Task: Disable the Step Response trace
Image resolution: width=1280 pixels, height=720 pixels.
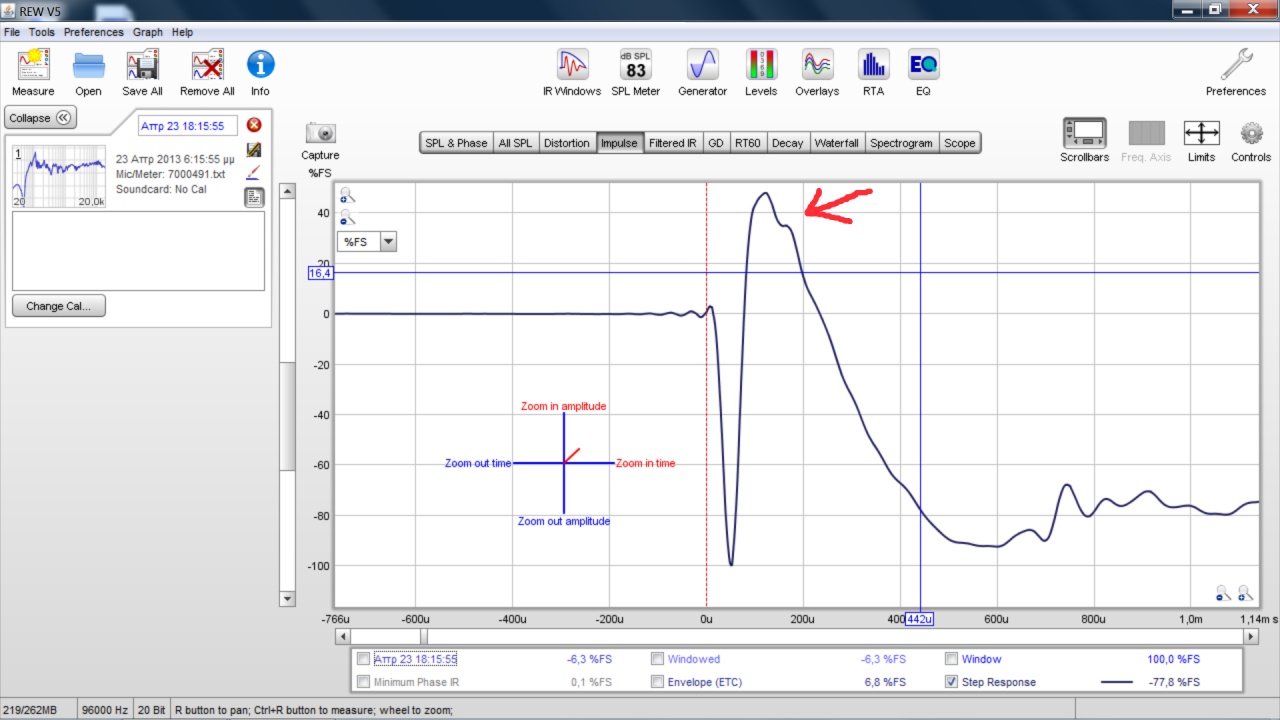Action: (952, 682)
